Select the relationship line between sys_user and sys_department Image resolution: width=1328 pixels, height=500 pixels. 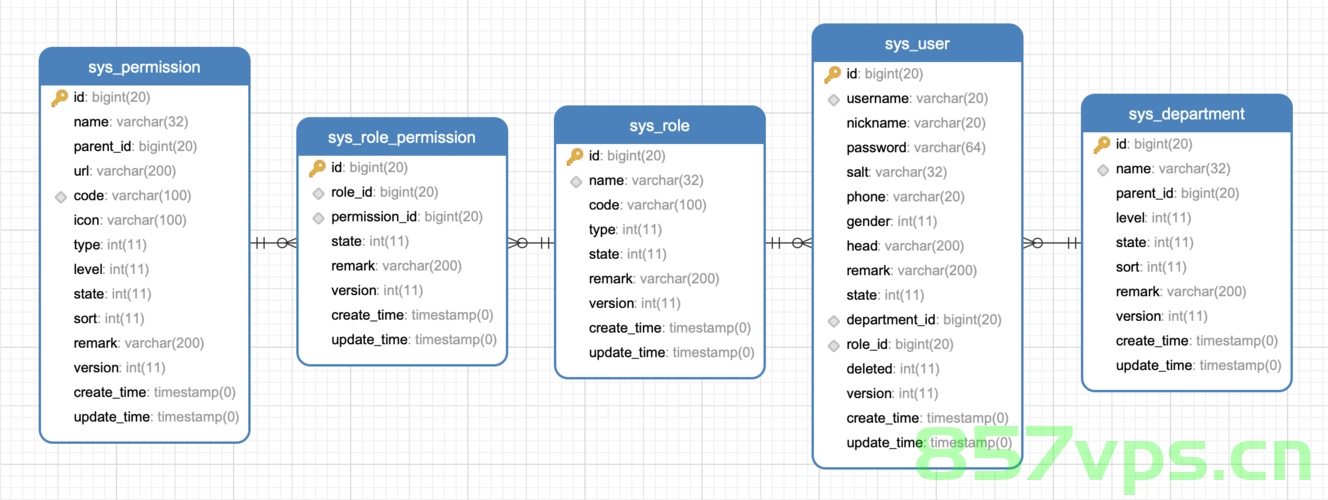click(x=1052, y=242)
